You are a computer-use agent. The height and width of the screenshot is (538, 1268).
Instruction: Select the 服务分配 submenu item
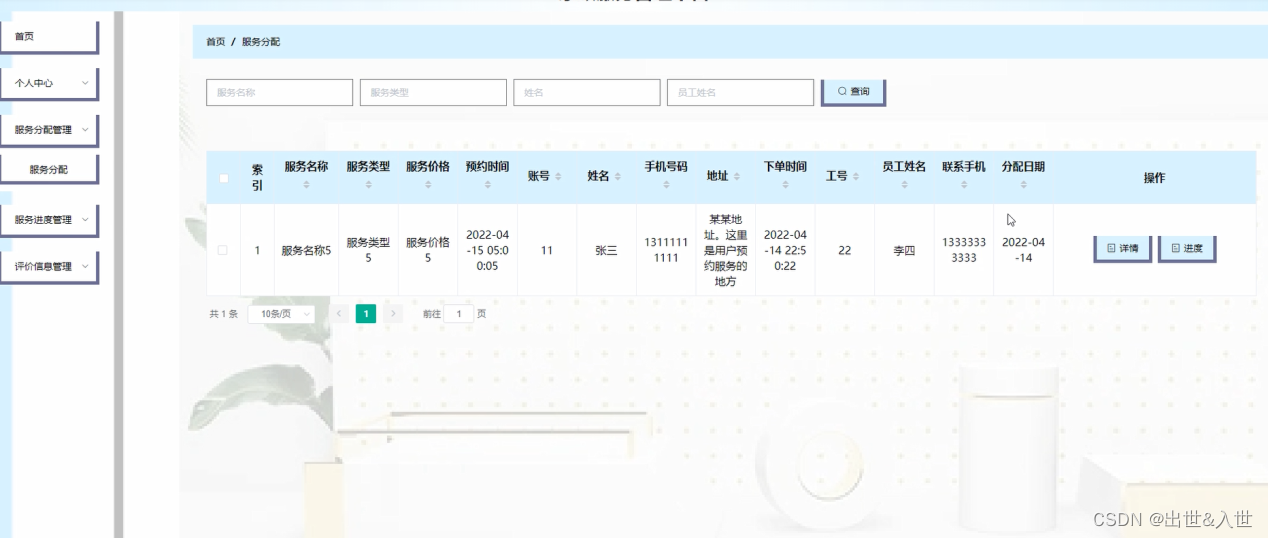(49, 169)
